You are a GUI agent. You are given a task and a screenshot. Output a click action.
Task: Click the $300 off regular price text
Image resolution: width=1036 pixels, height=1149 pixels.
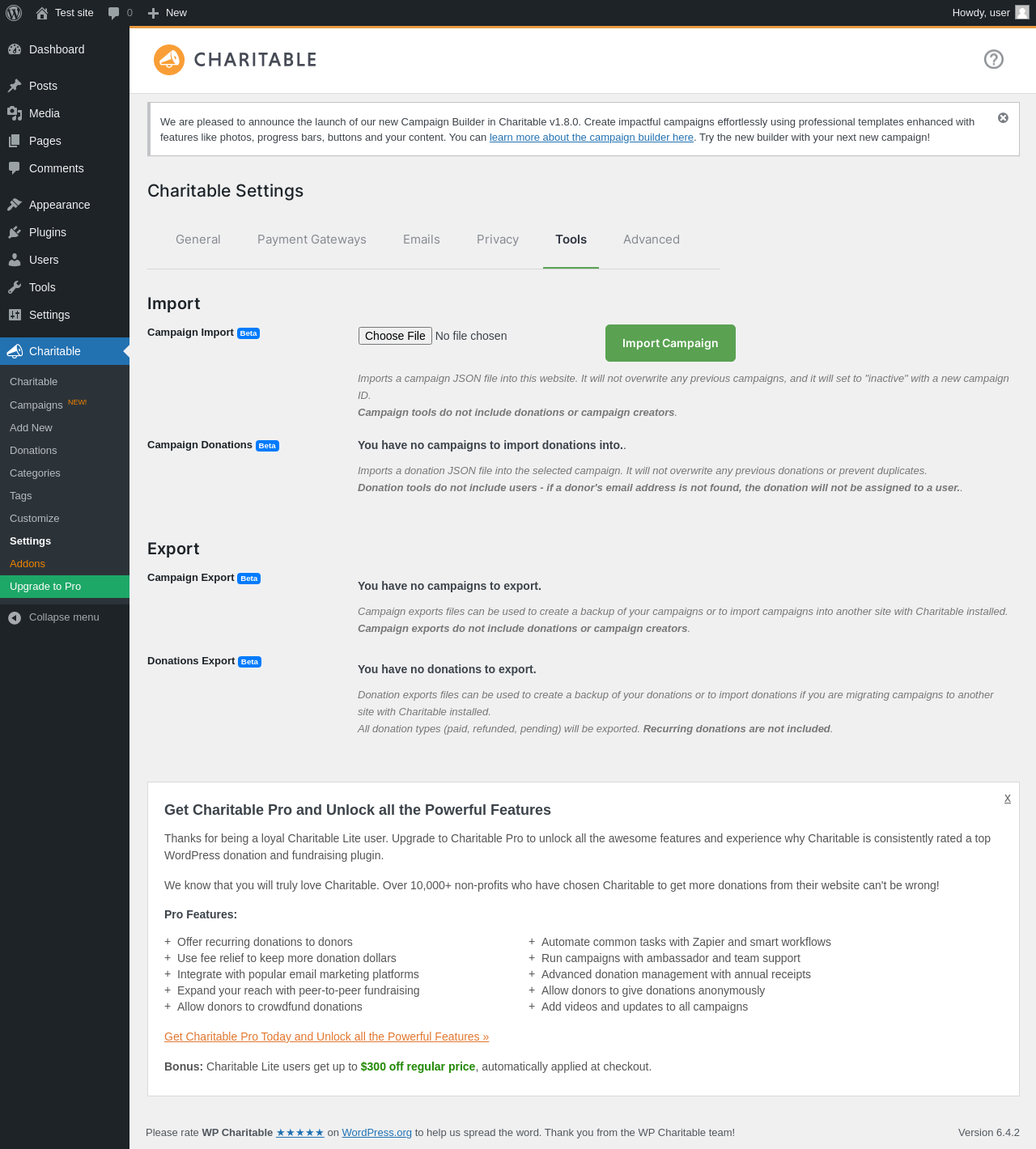(x=418, y=1066)
